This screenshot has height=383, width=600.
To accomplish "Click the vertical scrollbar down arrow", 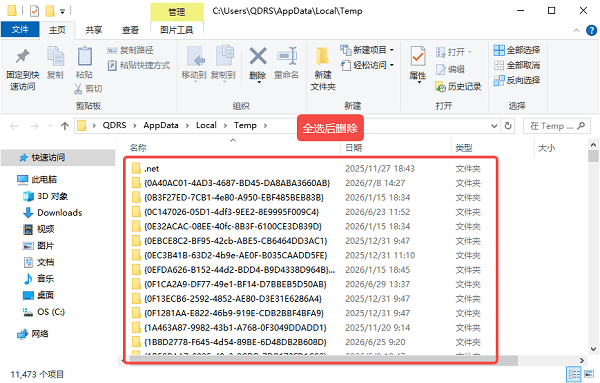I will 593,349.
